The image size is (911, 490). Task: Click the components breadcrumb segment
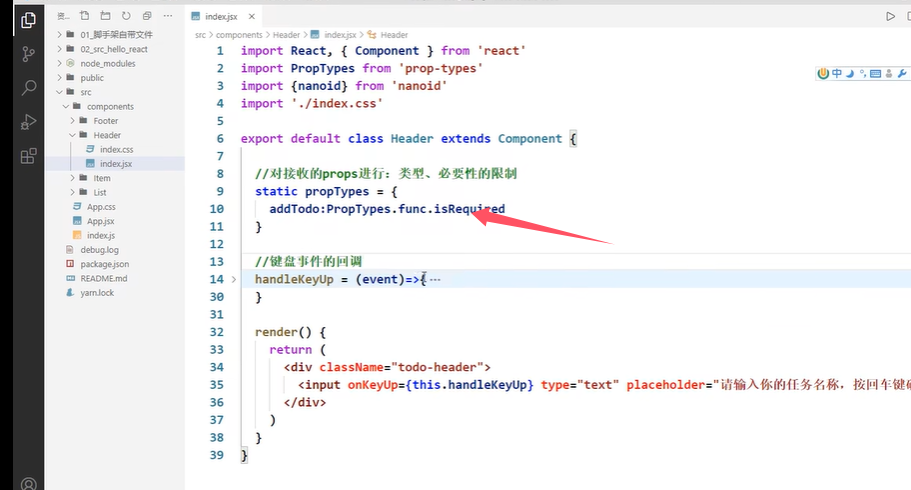pos(239,35)
